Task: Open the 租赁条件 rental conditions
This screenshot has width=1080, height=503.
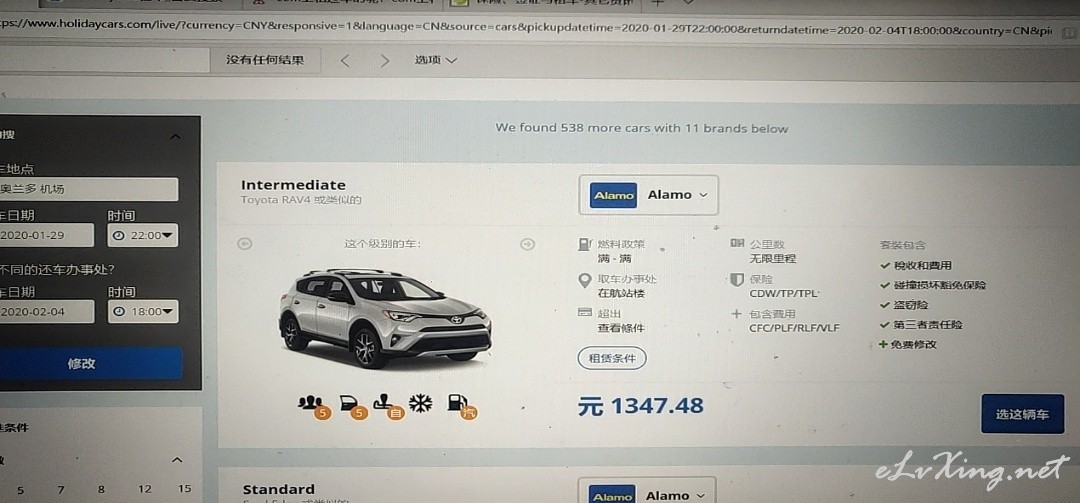Action: (x=612, y=358)
